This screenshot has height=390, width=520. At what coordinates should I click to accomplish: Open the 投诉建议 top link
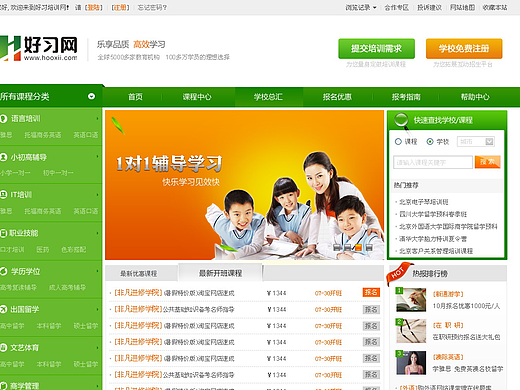[429, 7]
